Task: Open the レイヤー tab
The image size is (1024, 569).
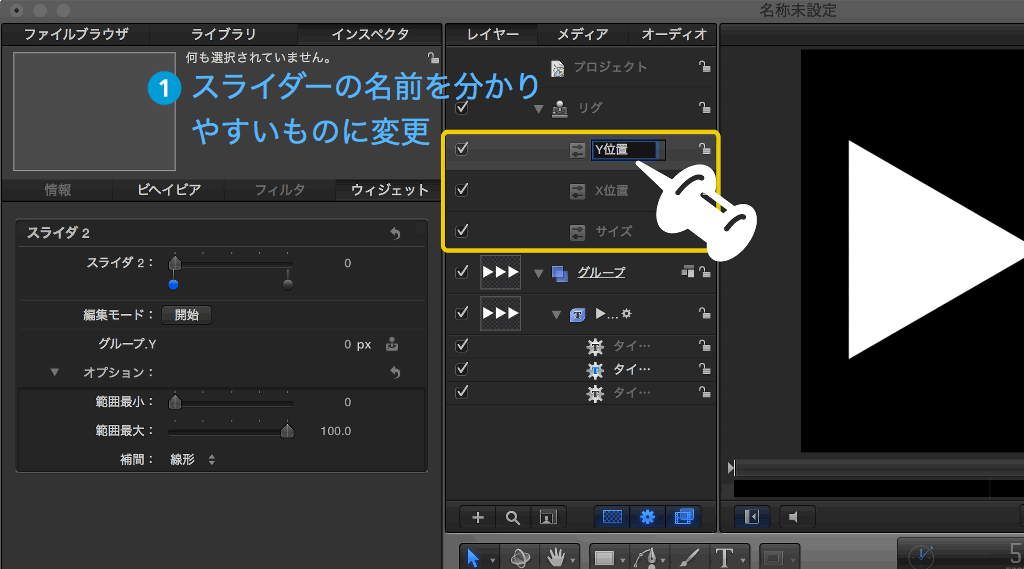Action: point(492,34)
